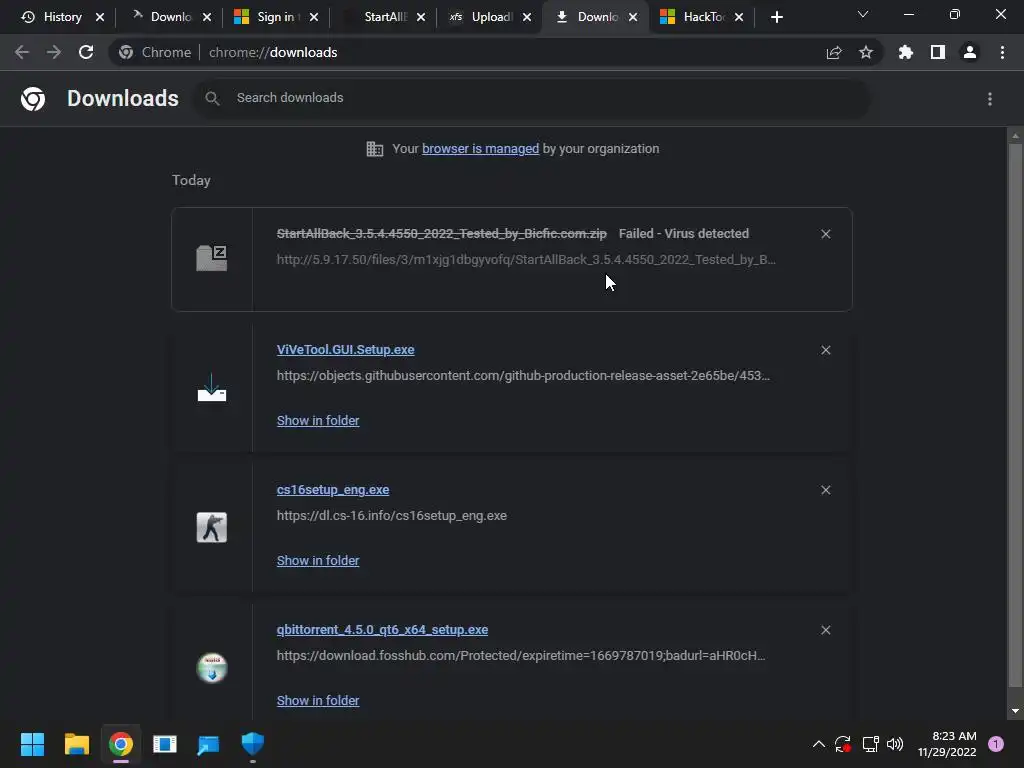The height and width of the screenshot is (768, 1024).
Task: Open the Extensions puzzle icon
Action: (906, 52)
